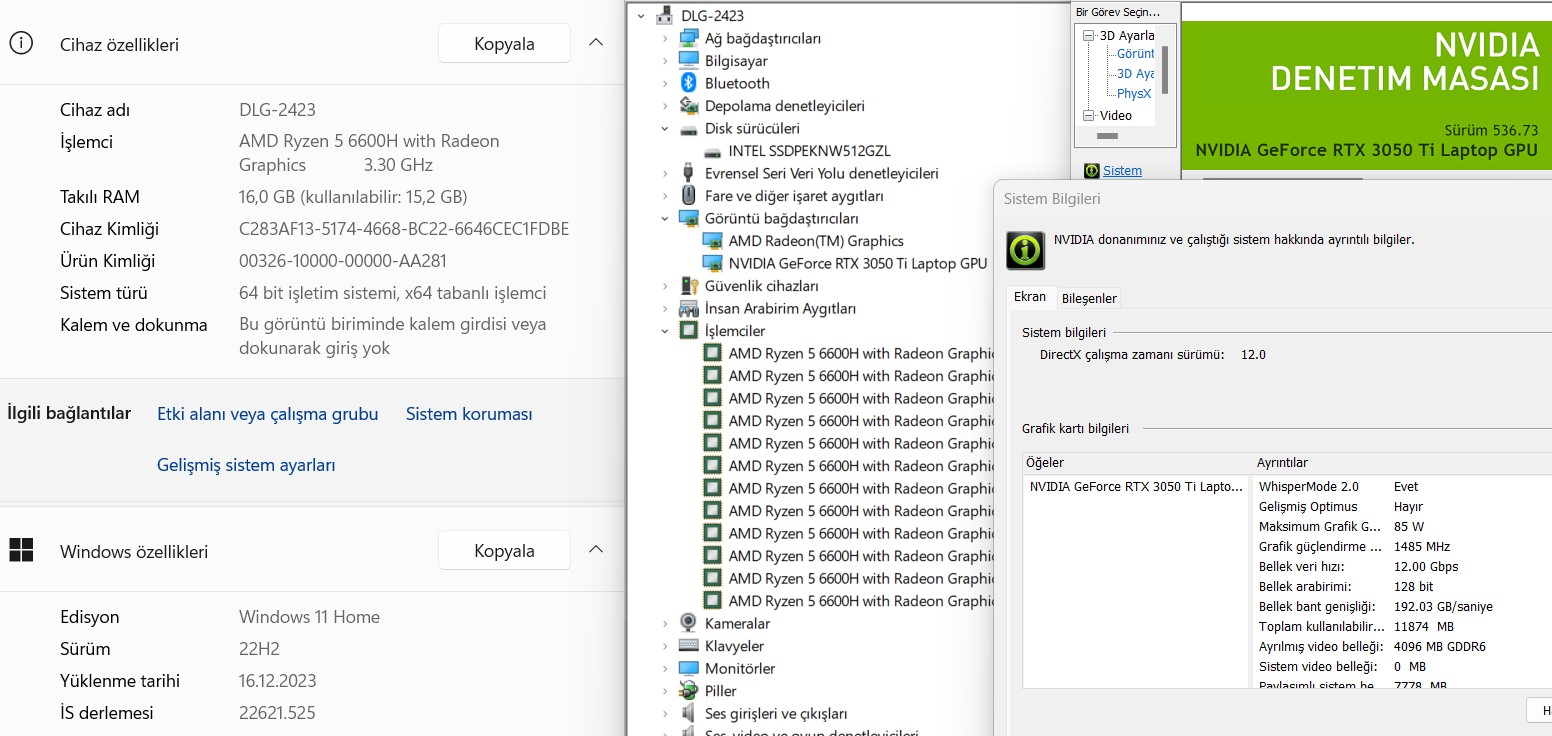This screenshot has height=736, width=1552.
Task: Collapse the Windows özellikleri section chevron
Action: coord(596,550)
